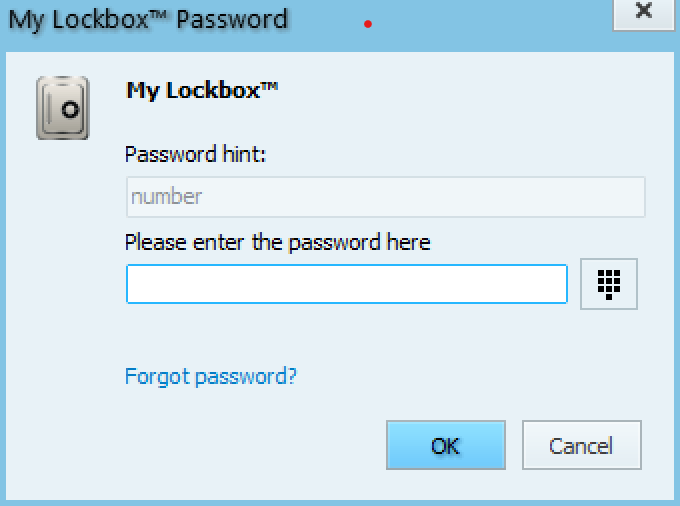This screenshot has width=680, height=506.
Task: Confirm with the OK button
Action: pos(446,445)
